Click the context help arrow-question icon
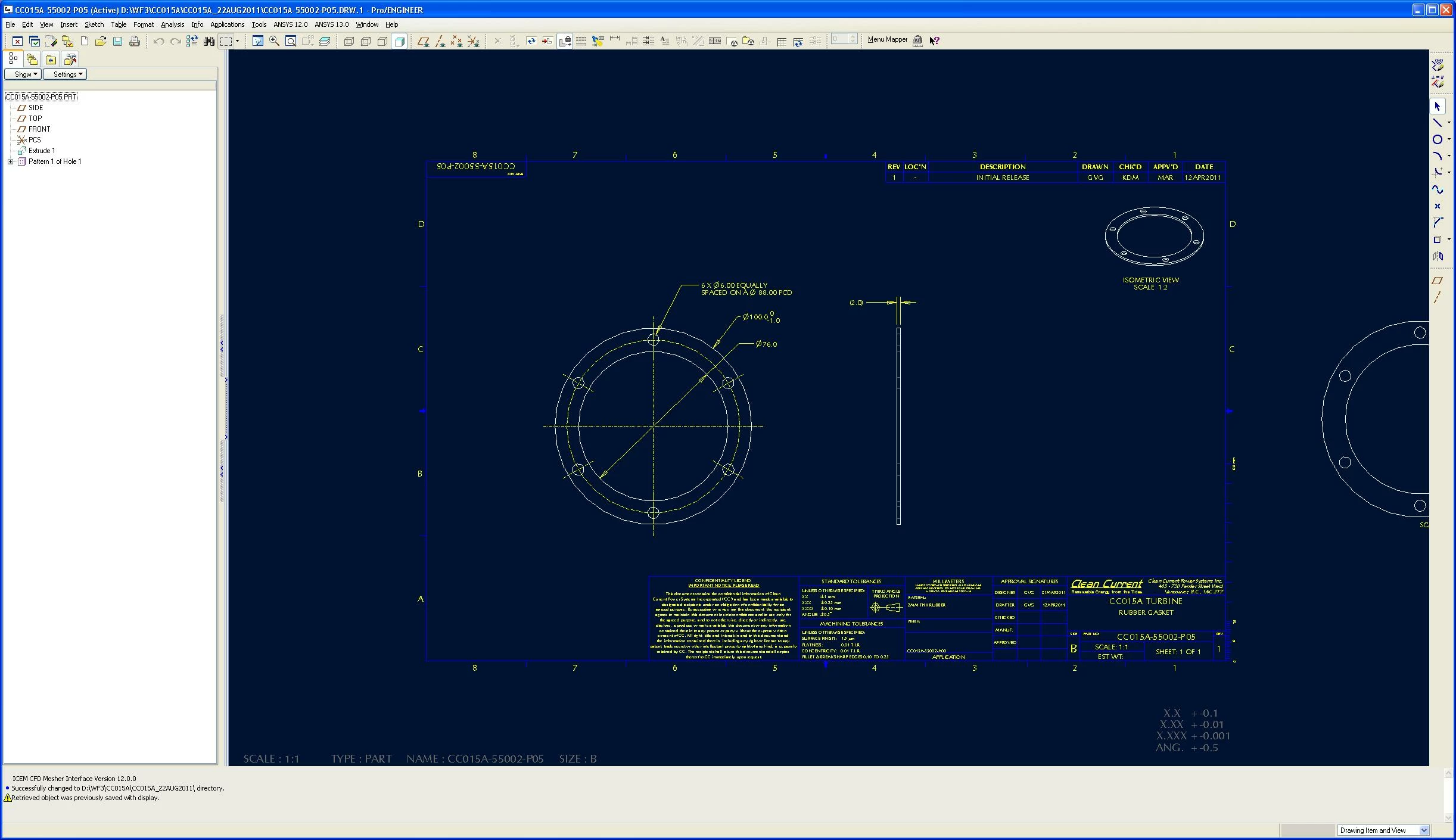This screenshot has width=1456, height=840. click(934, 41)
